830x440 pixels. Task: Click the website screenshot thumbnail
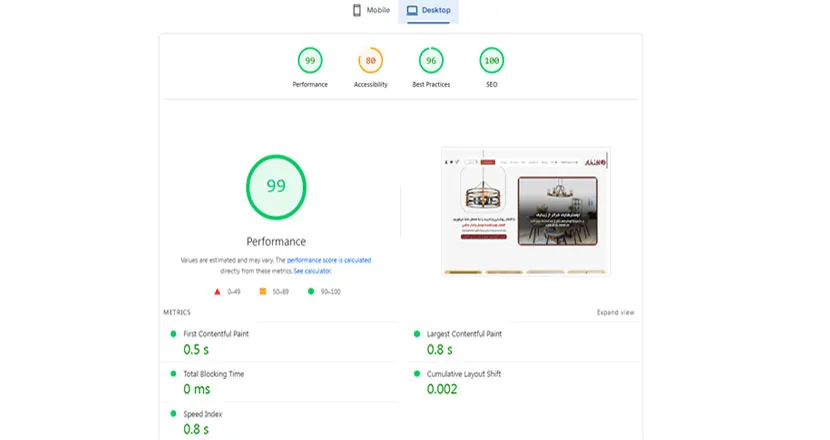pos(525,211)
